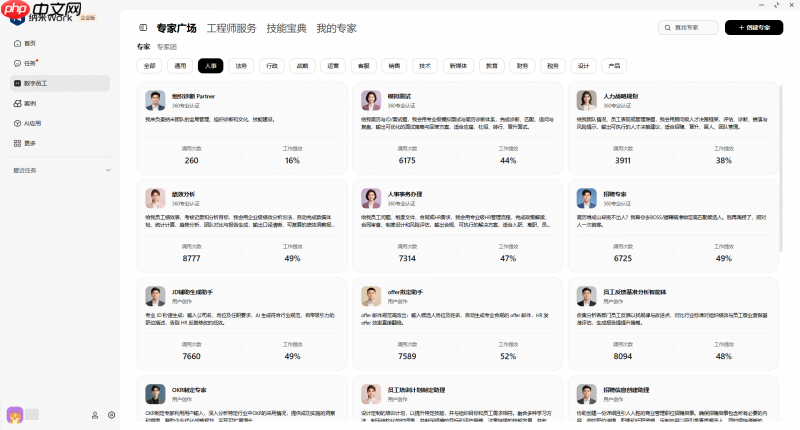
Task: Click the call count value 7314
Action: (x=407, y=259)
